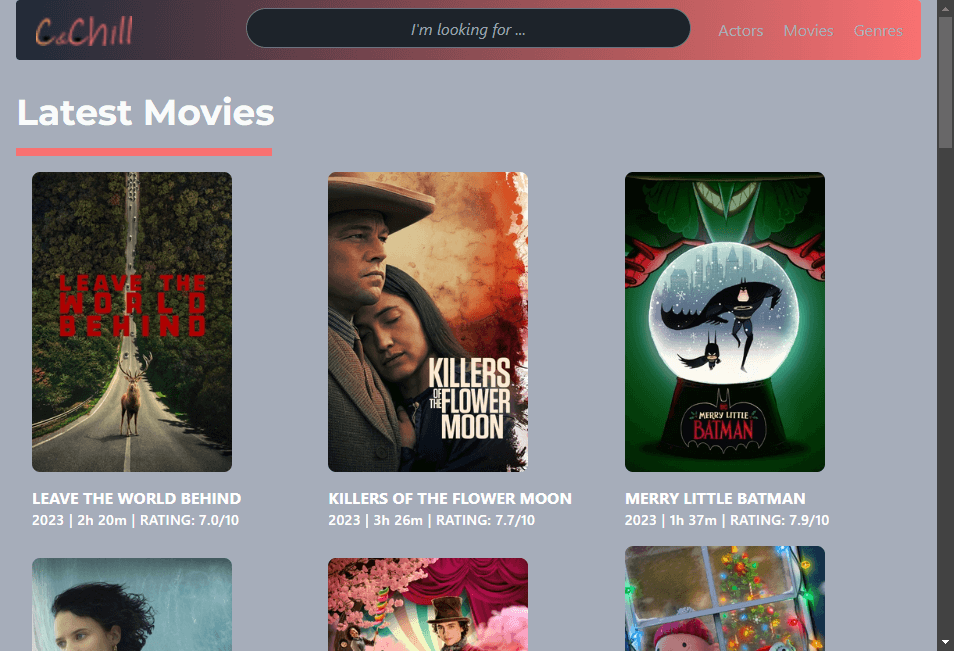
Task: Open Merry Little Batman poster
Action: tap(725, 322)
